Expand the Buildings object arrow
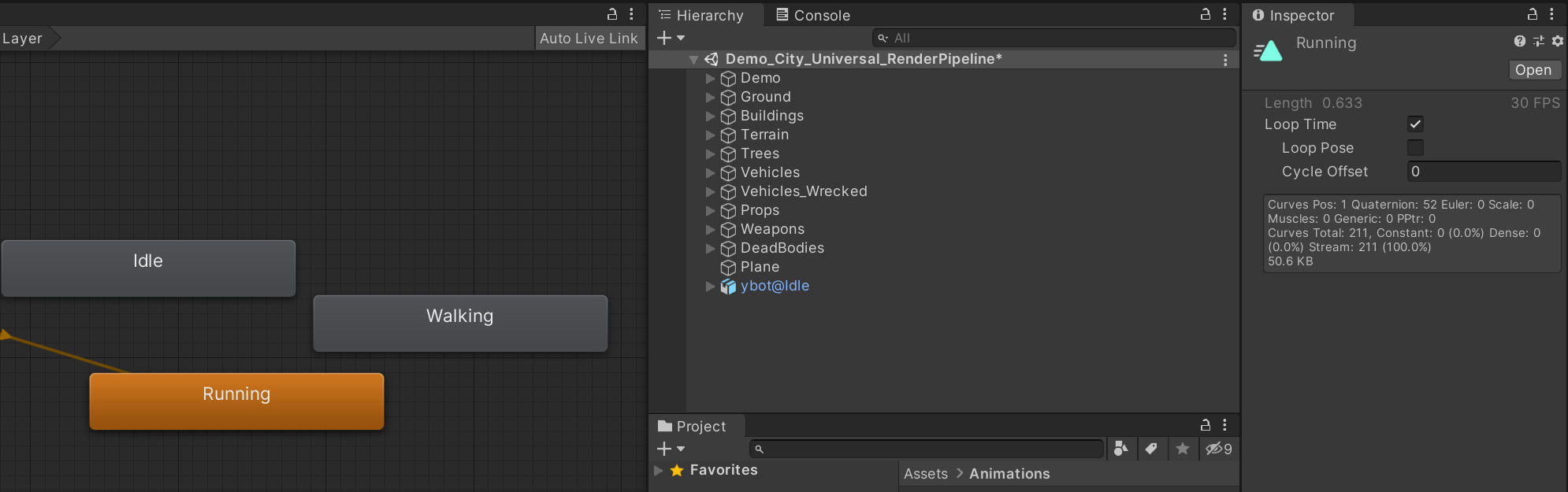The width and height of the screenshot is (1568, 492). point(710,117)
